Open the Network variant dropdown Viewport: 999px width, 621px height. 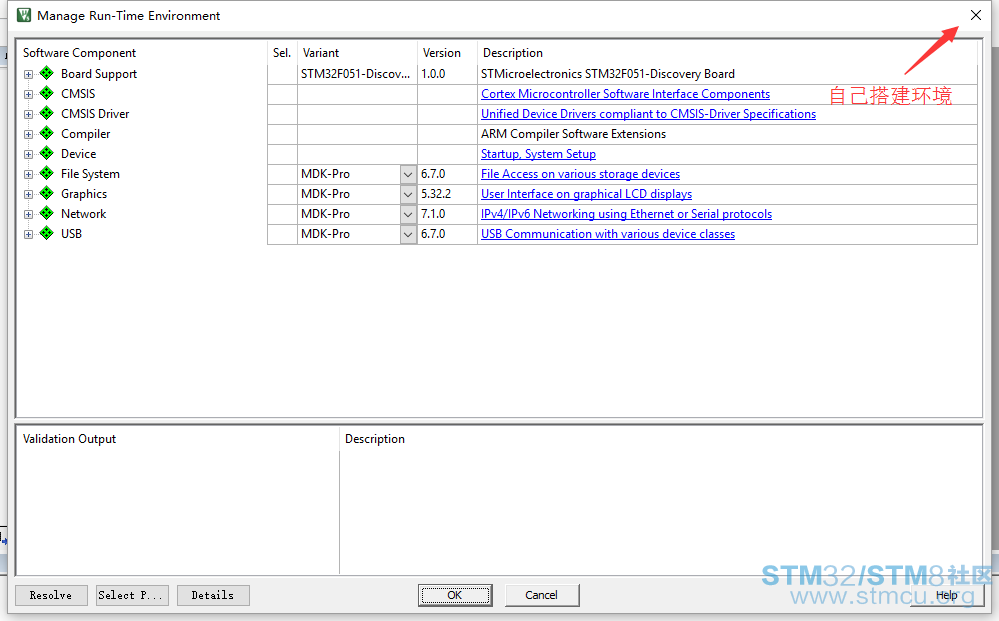tap(408, 214)
